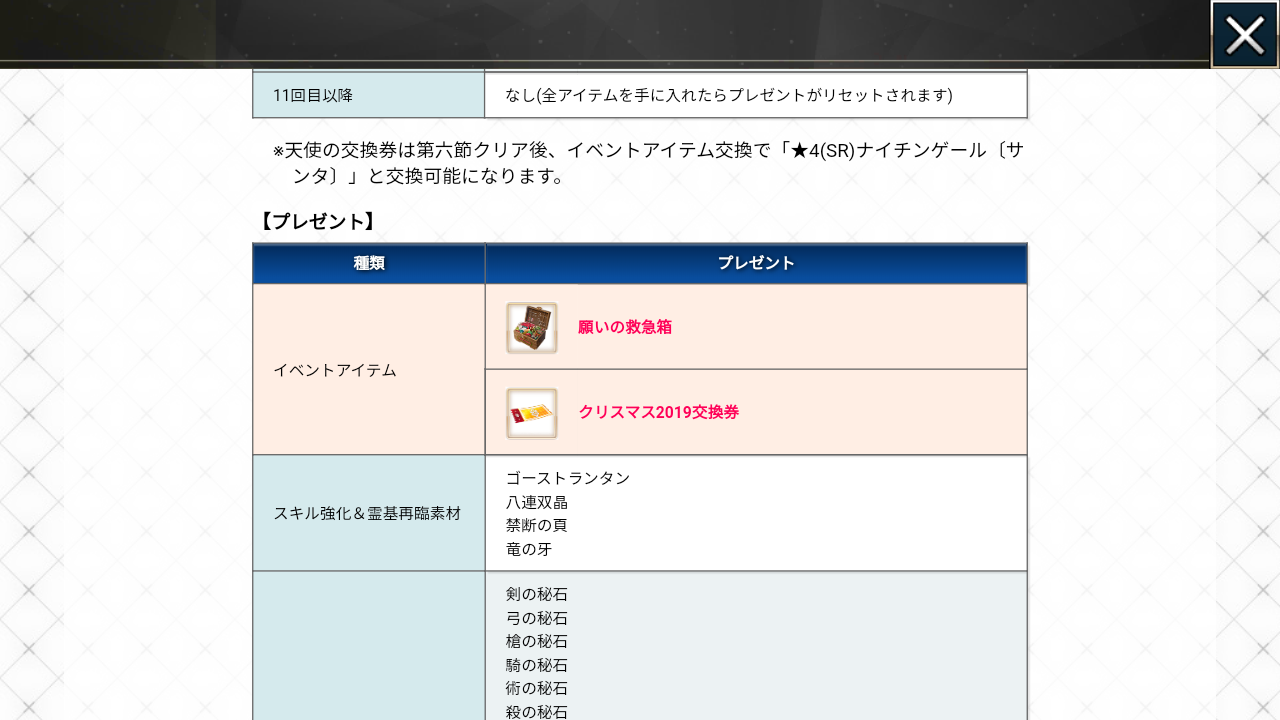Click ゴーストランタン in the materials list

click(567, 478)
